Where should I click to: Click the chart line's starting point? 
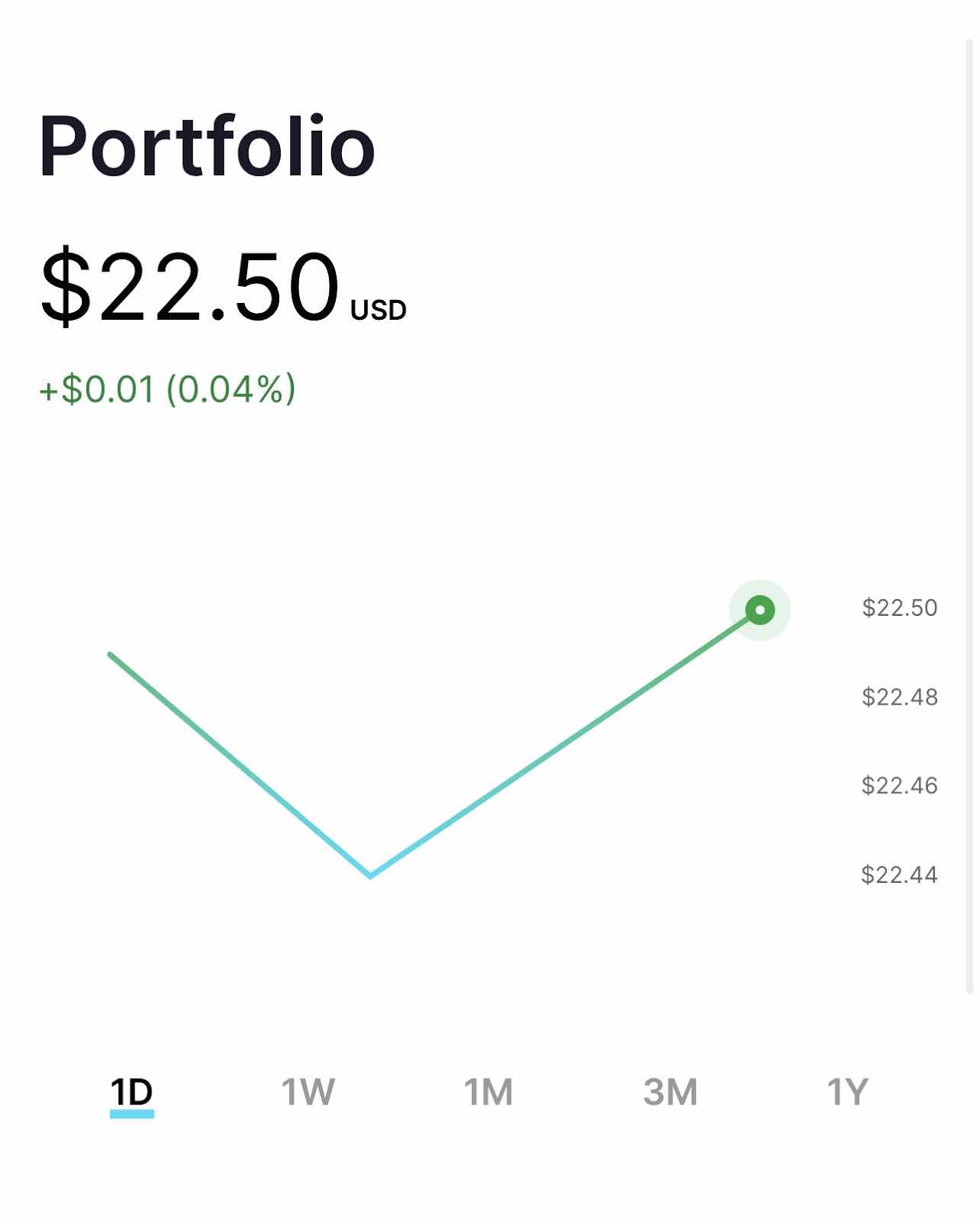click(111, 655)
